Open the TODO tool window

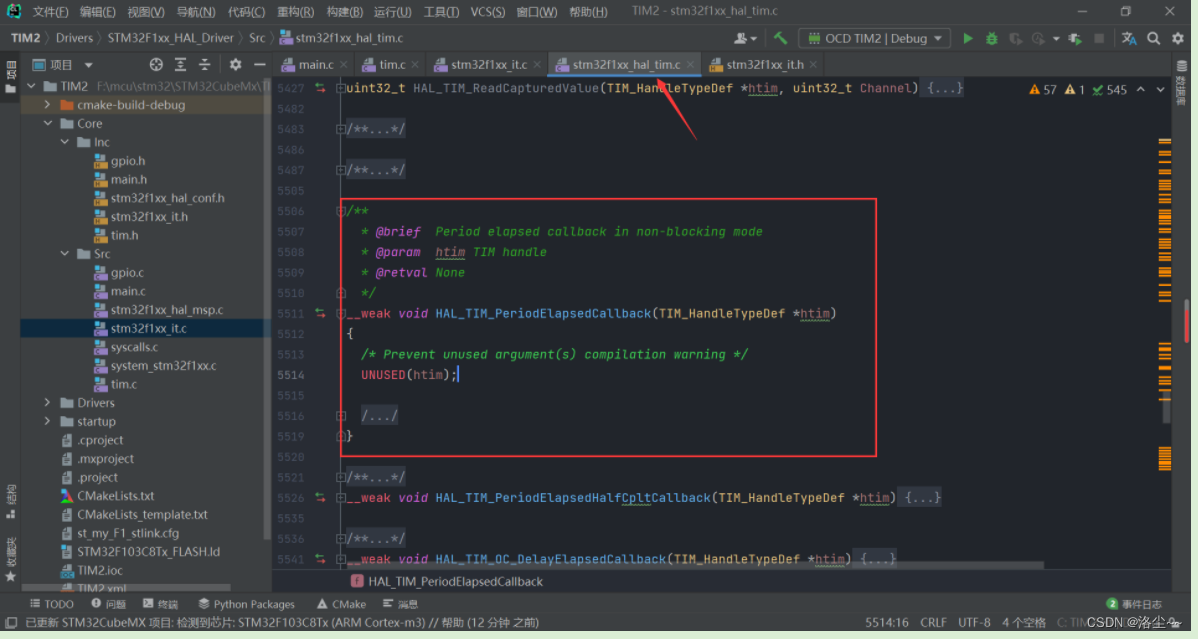[52, 604]
